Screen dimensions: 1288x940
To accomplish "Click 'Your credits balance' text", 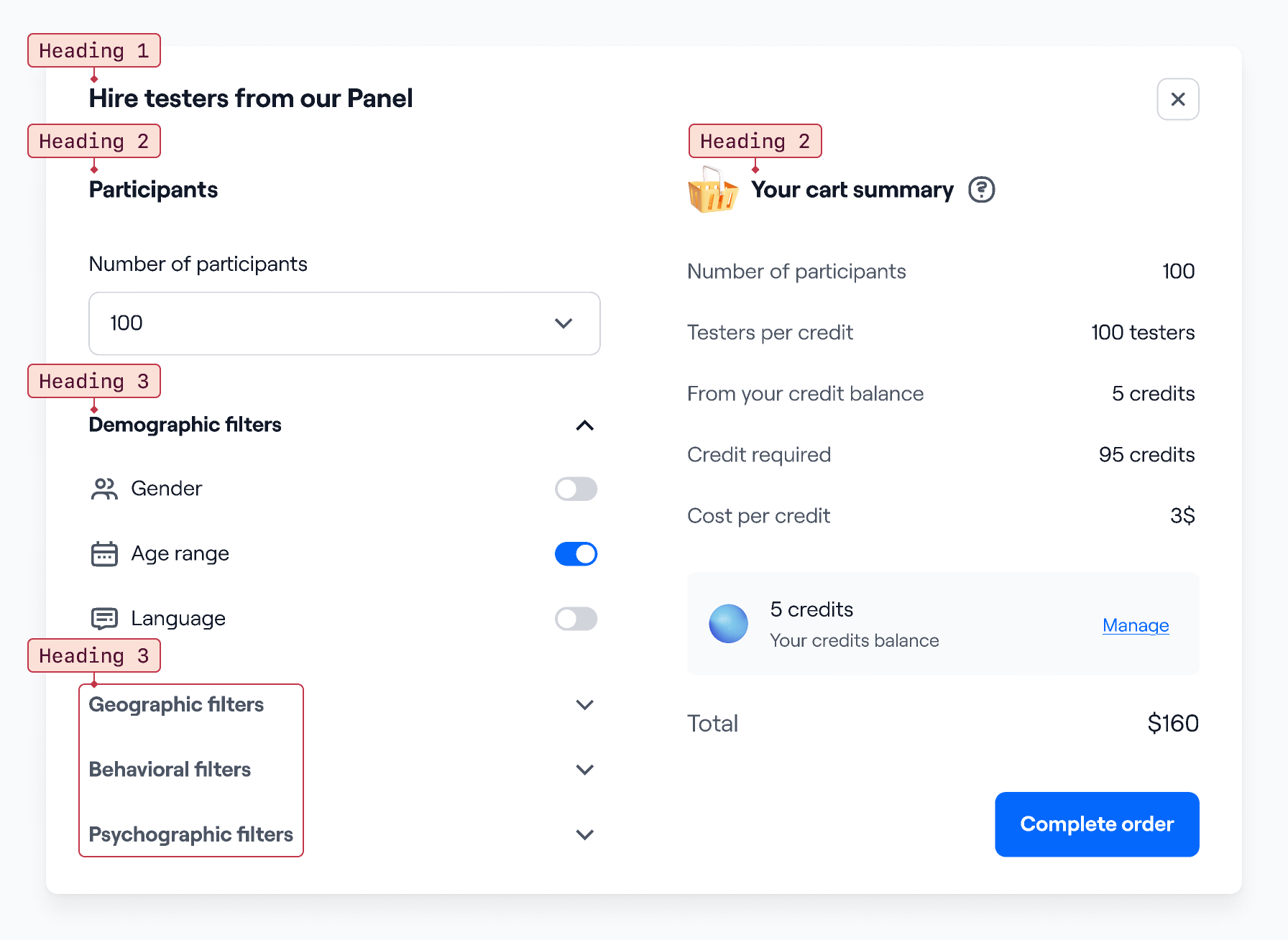I will coord(855,640).
